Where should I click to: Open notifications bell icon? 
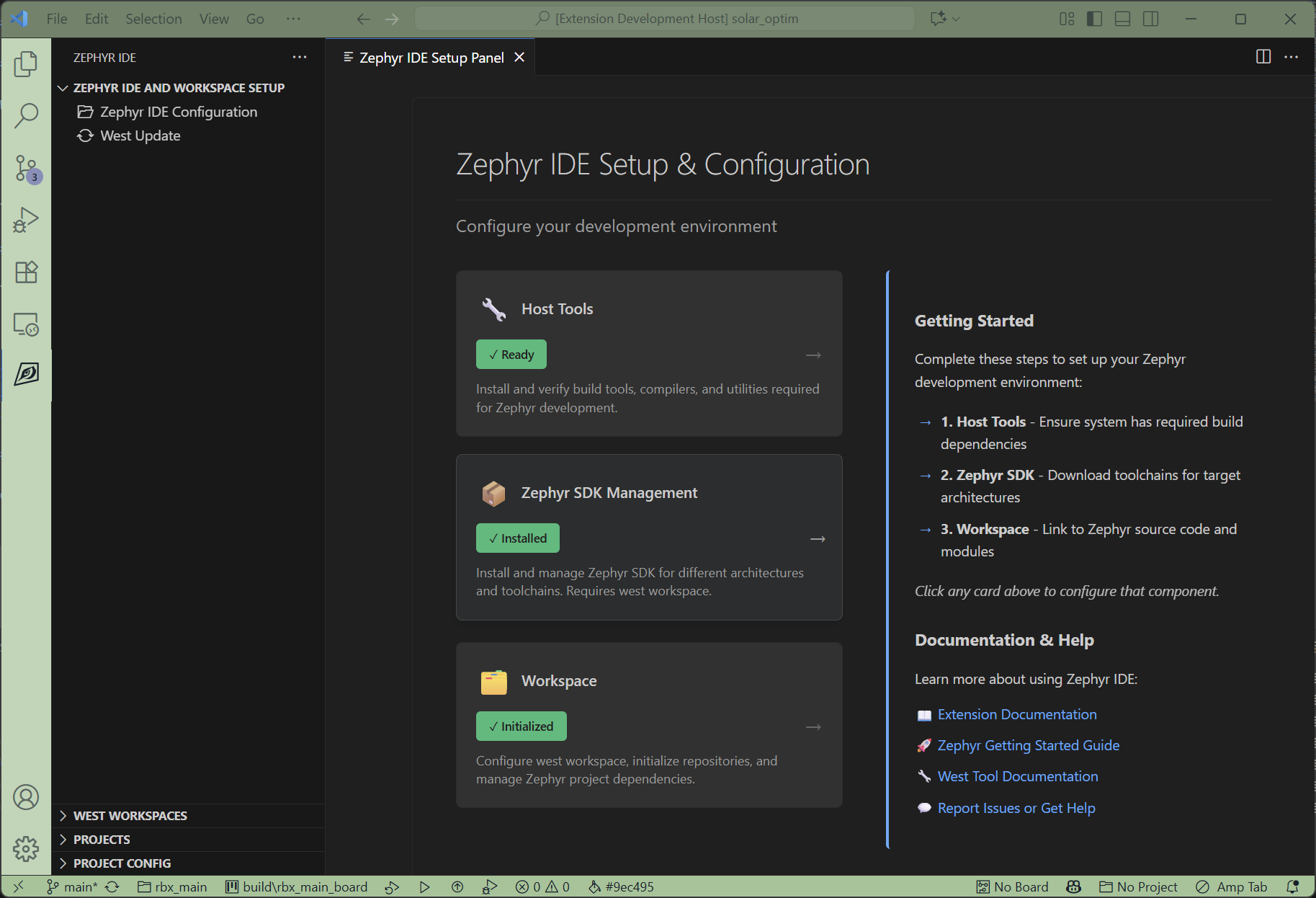pos(1293,886)
